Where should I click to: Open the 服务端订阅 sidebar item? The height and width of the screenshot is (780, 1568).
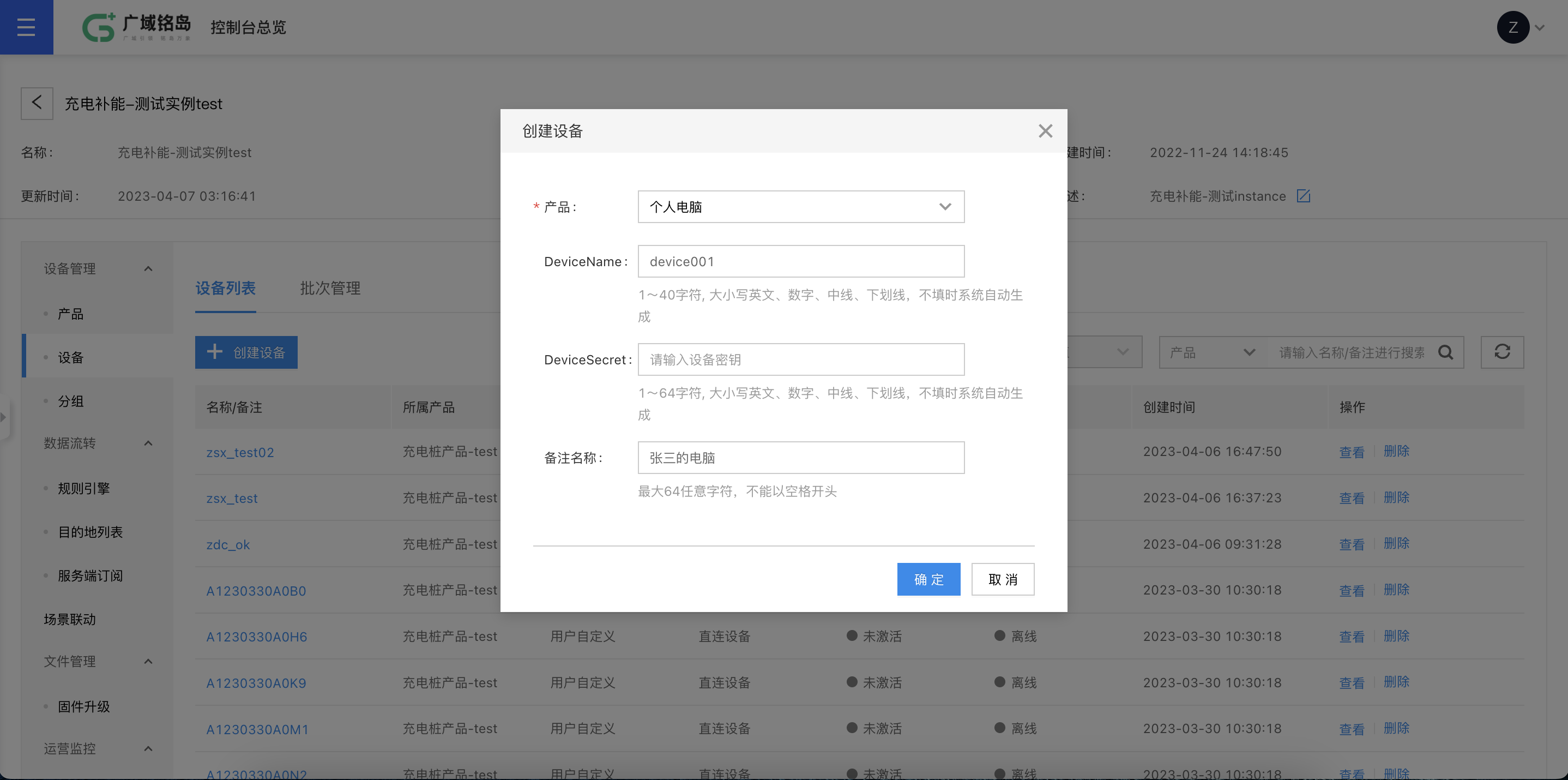tap(90, 575)
